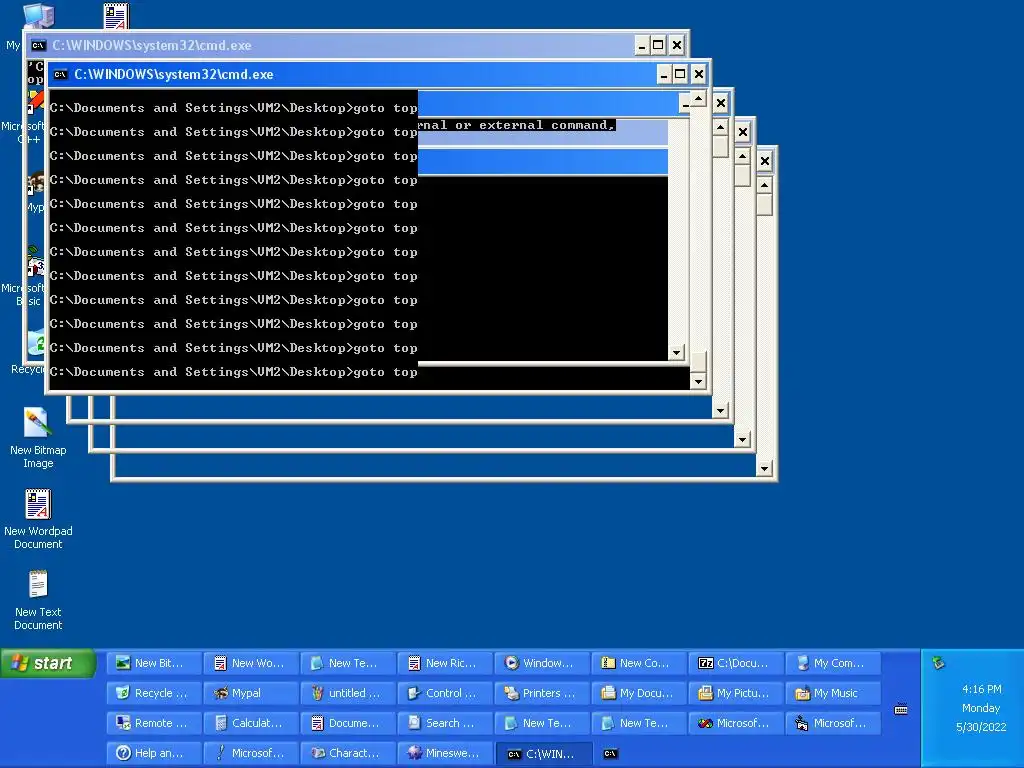Click the front cmd window scrollbar thumb

coord(698,361)
